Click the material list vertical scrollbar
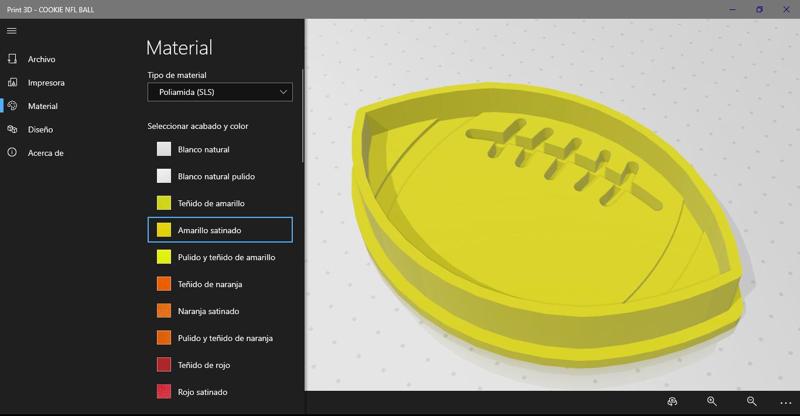 tap(303, 116)
